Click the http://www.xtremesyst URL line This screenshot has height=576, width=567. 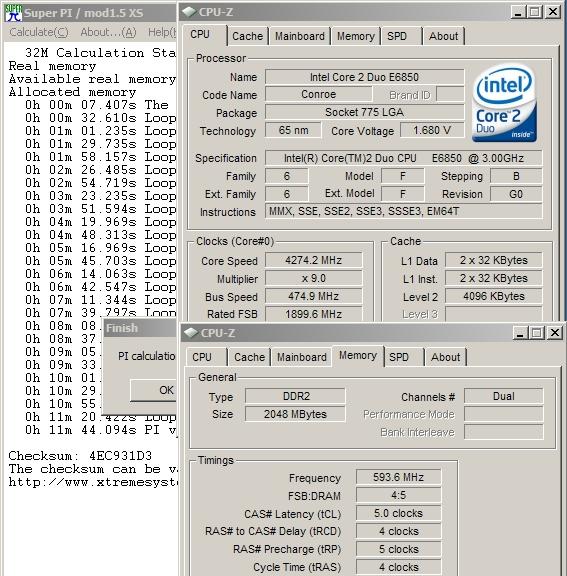pyautogui.click(x=93, y=482)
